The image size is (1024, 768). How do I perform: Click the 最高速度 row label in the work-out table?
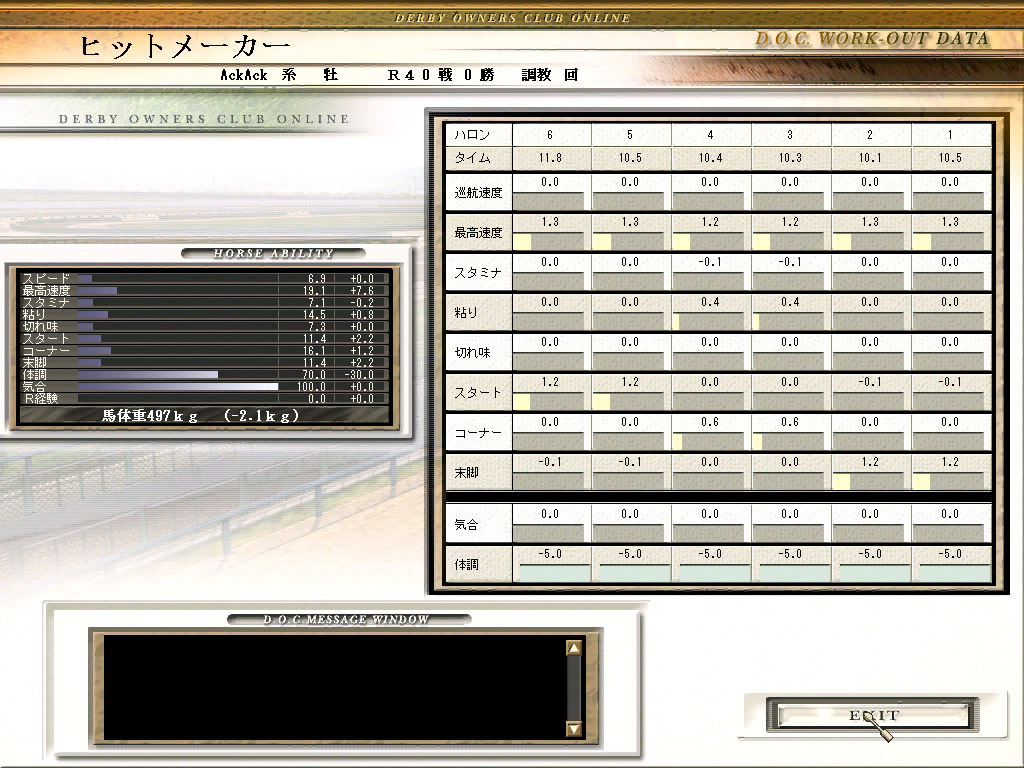pyautogui.click(x=478, y=232)
